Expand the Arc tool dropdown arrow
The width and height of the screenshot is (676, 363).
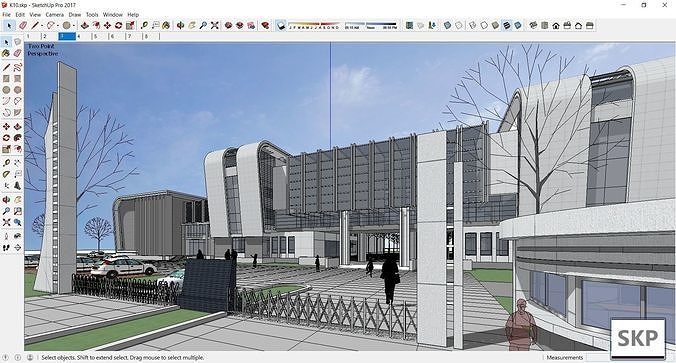[x=58, y=26]
